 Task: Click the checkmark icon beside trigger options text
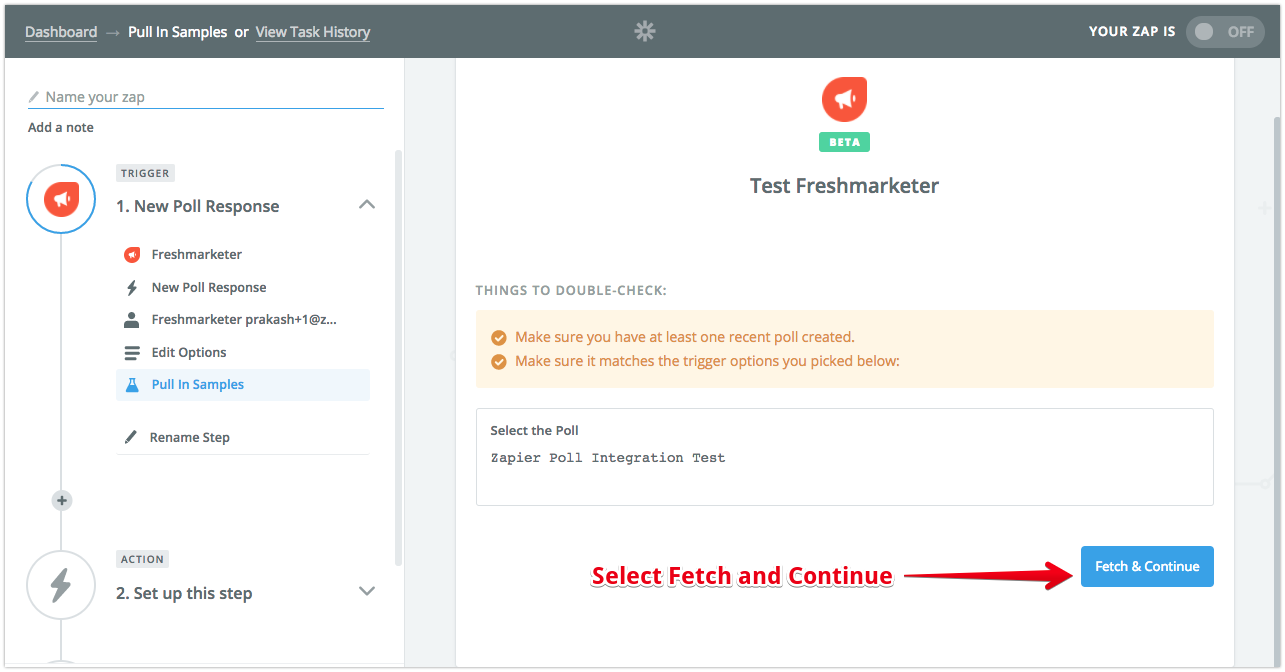pos(499,362)
